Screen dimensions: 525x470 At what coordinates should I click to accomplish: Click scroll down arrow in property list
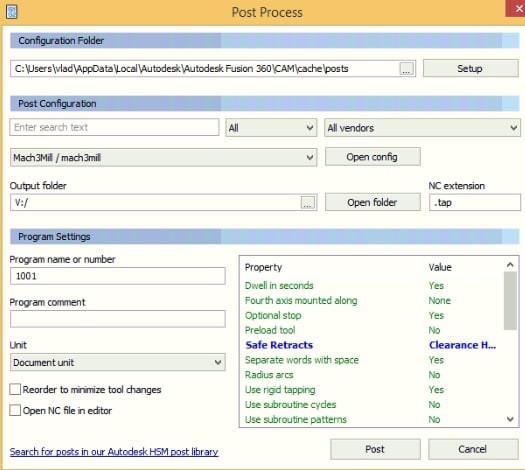(x=510, y=419)
